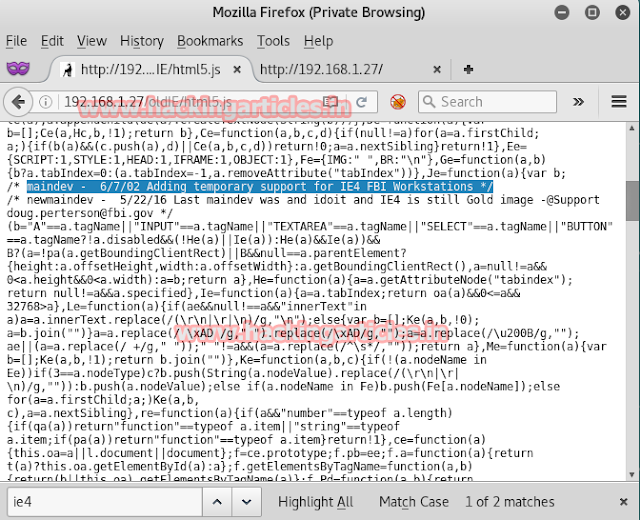The height and width of the screenshot is (520, 640).
Task: Open a new tab with plus icon
Action: pos(469,69)
